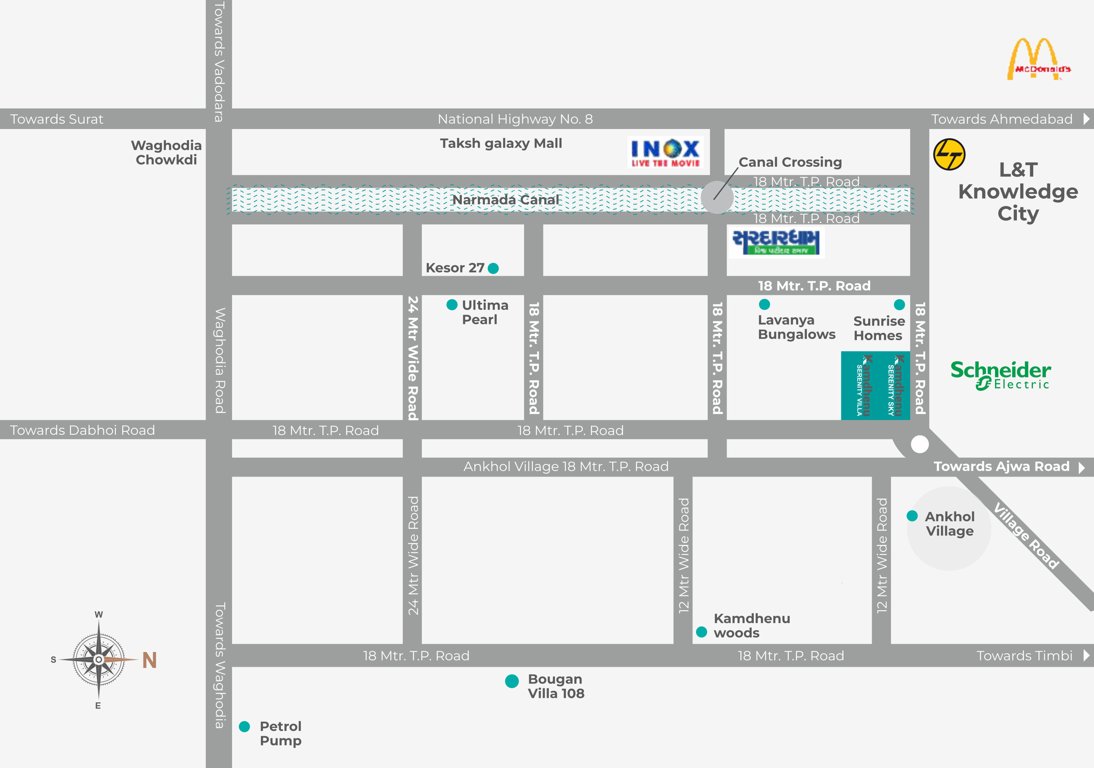Click the Taksh galaxy Mall label
The width and height of the screenshot is (1094, 768).
point(501,144)
